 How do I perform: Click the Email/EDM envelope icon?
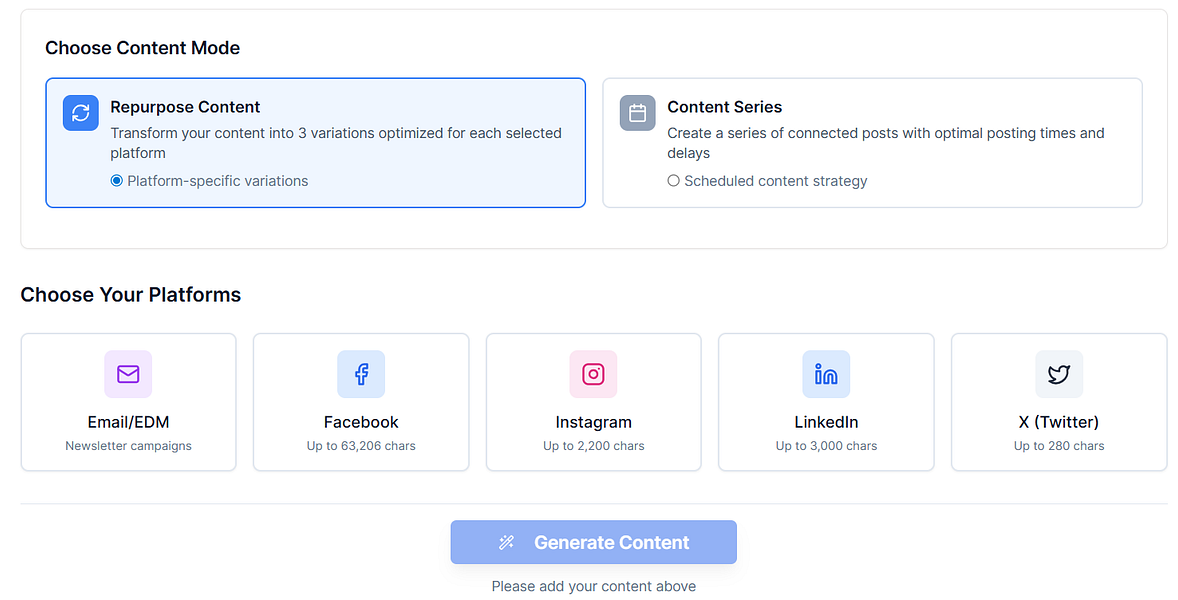point(128,374)
